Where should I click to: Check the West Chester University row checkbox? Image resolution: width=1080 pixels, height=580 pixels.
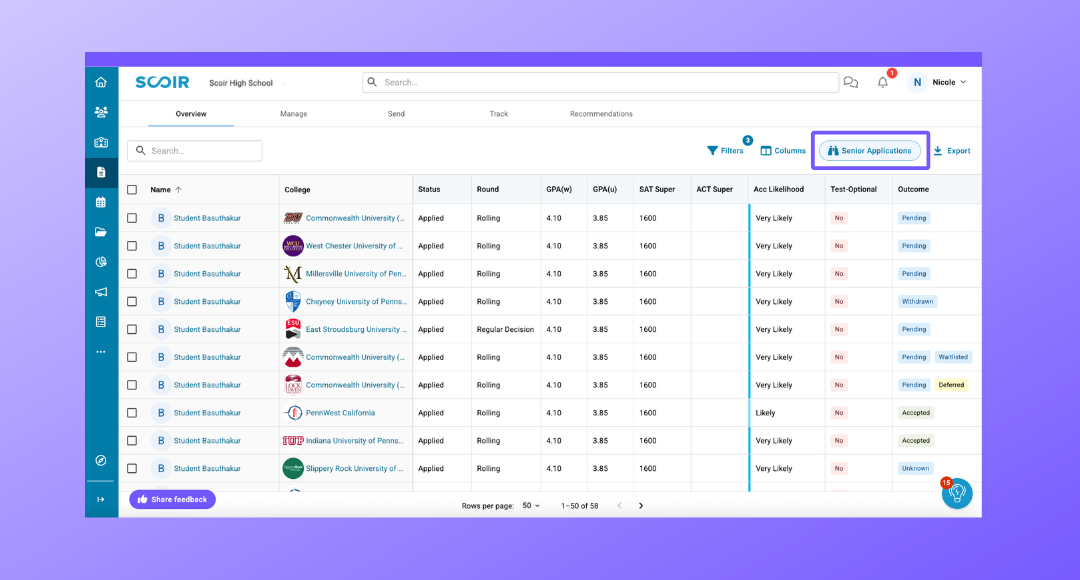point(132,246)
